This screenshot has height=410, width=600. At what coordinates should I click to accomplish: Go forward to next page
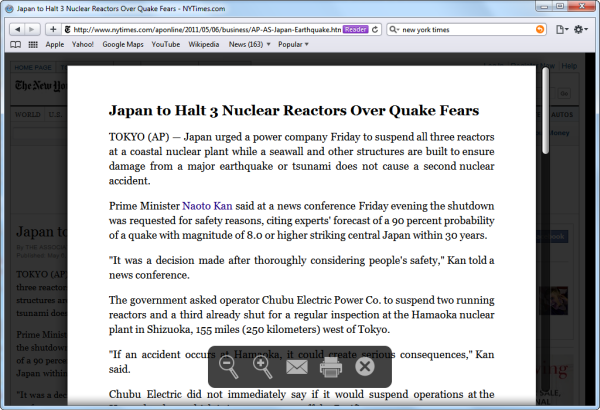32,29
